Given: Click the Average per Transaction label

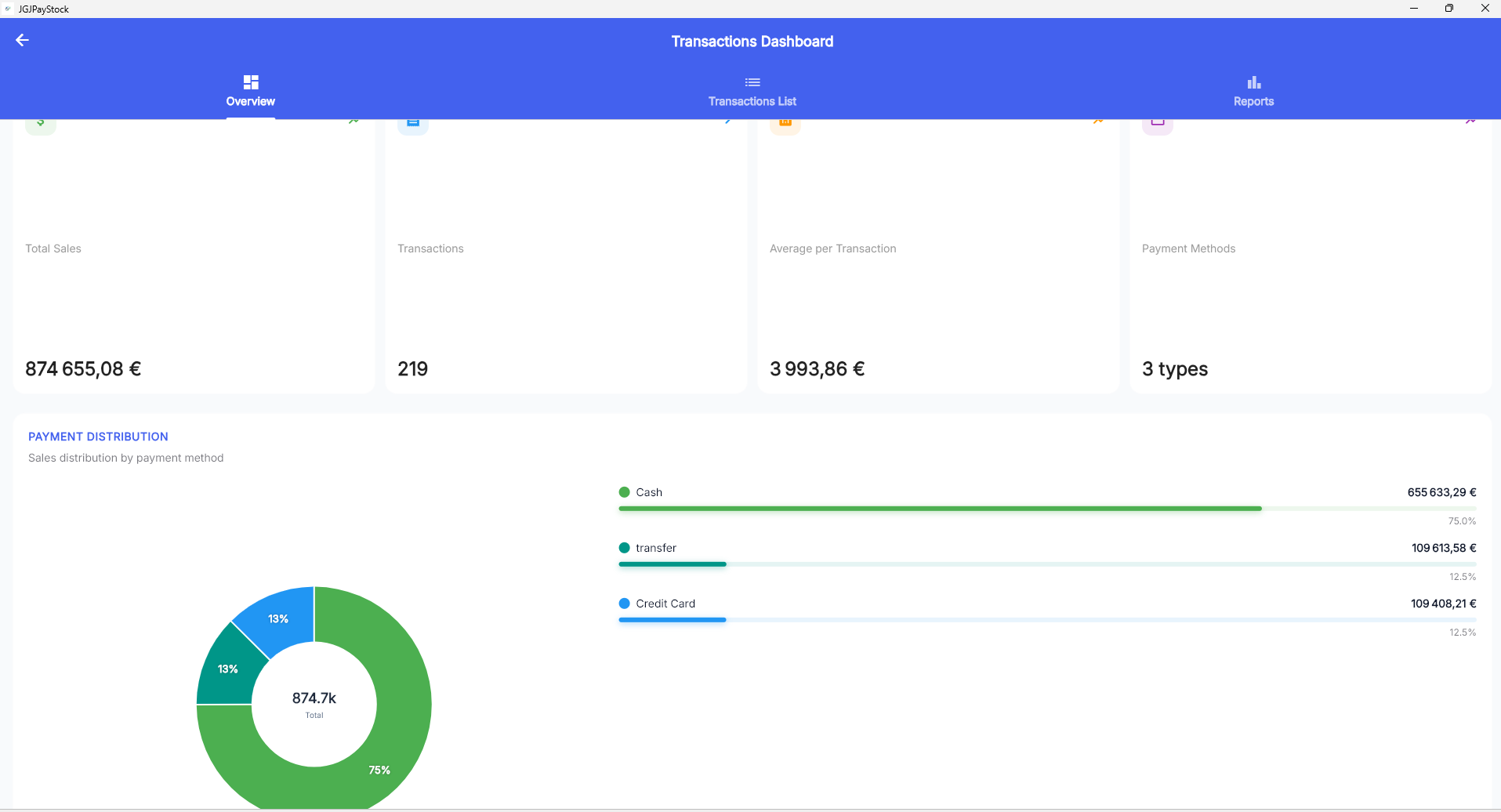Looking at the screenshot, I should click(832, 248).
